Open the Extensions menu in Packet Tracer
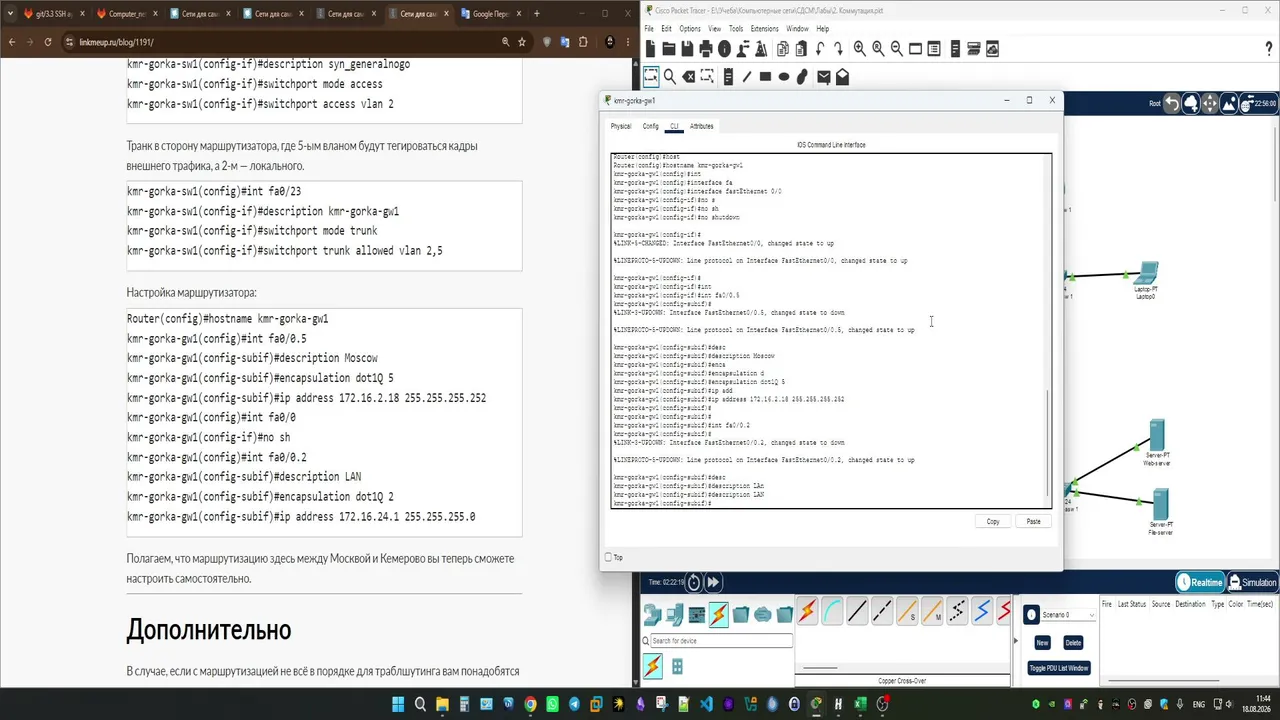The width and height of the screenshot is (1280, 720). click(x=764, y=29)
